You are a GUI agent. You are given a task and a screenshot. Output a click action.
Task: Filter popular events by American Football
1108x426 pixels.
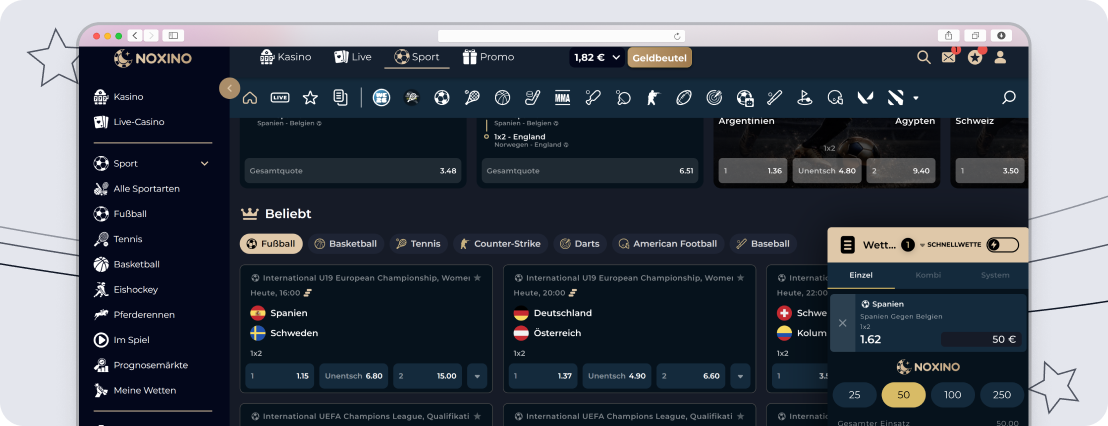pyautogui.click(x=668, y=244)
